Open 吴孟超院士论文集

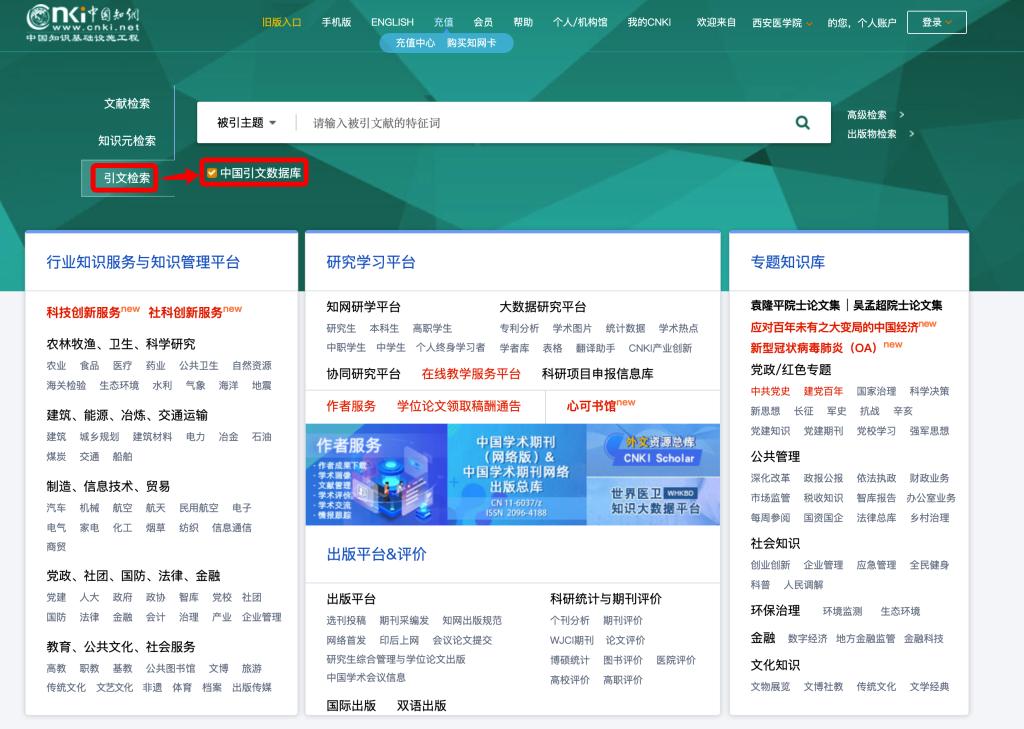(x=898, y=305)
